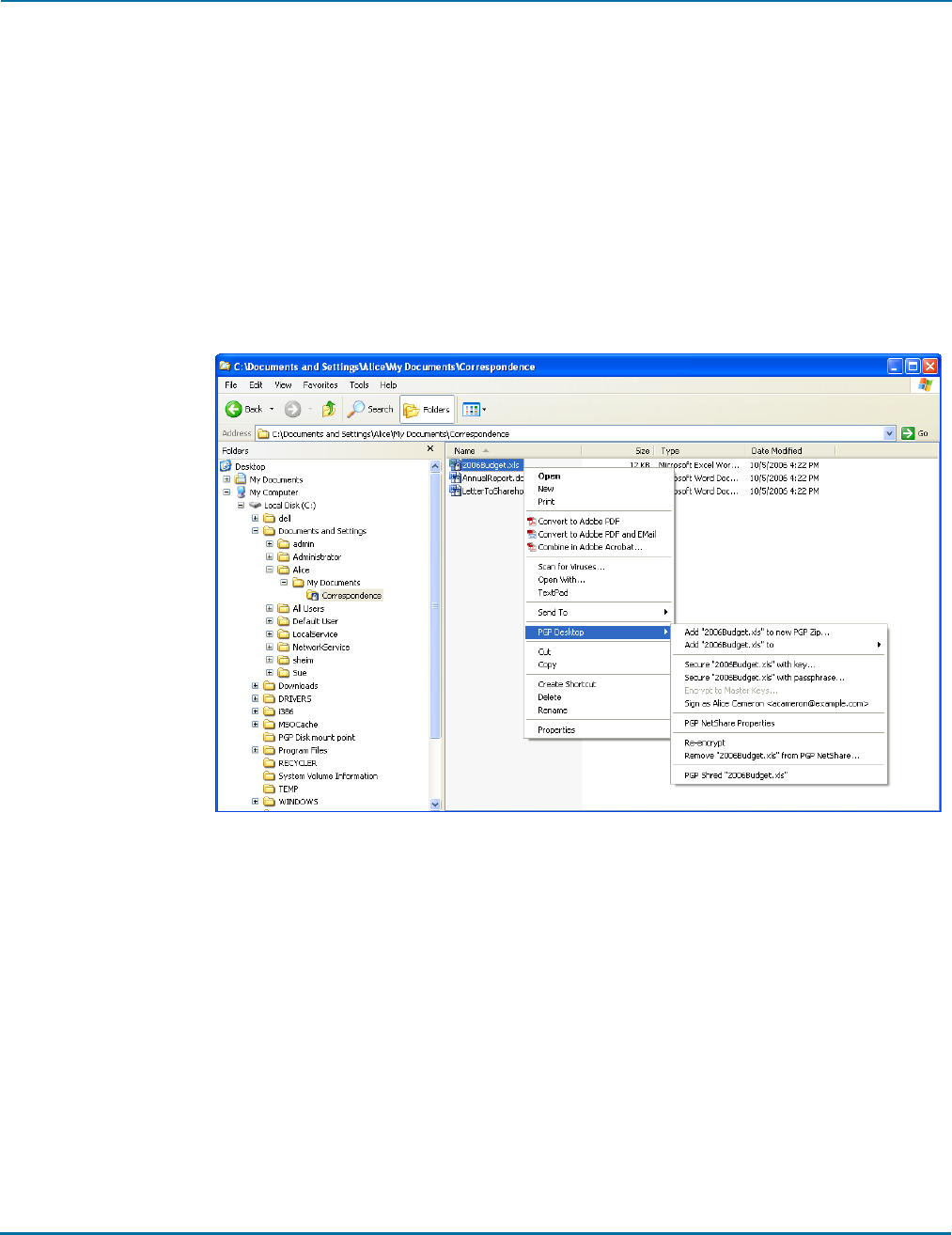Open PGP NetShare Properties
Viewport: 952px width, 1235px height.
pos(780,723)
